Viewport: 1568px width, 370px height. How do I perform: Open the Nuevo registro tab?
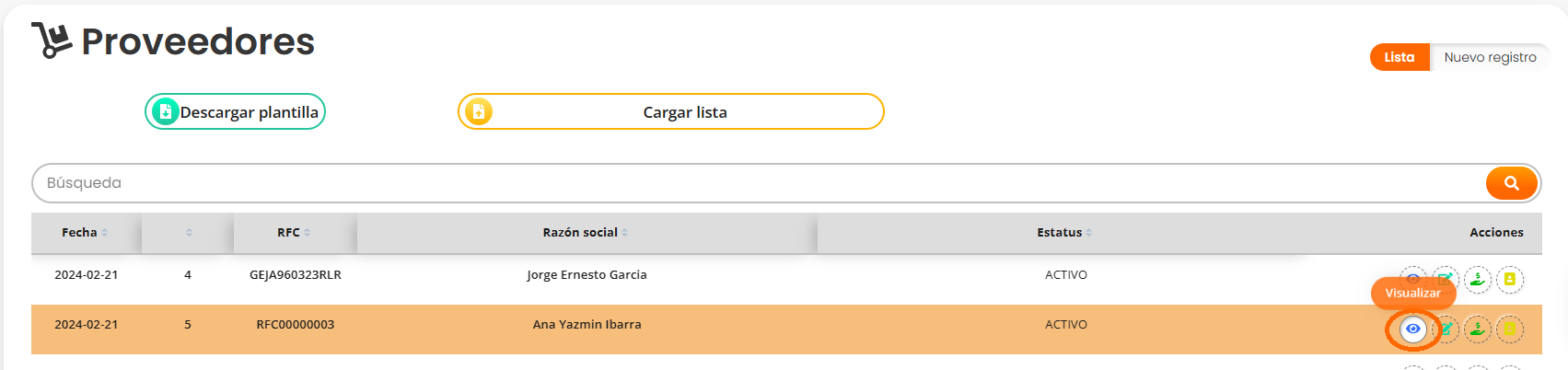click(1490, 57)
